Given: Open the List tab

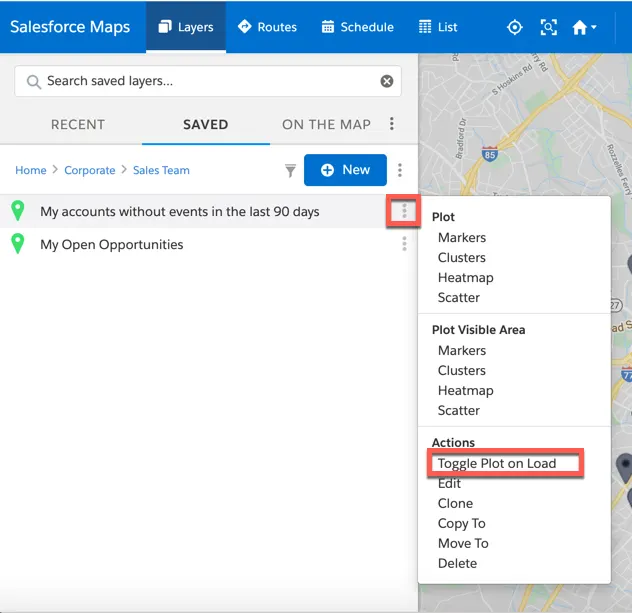Looking at the screenshot, I should [438, 27].
